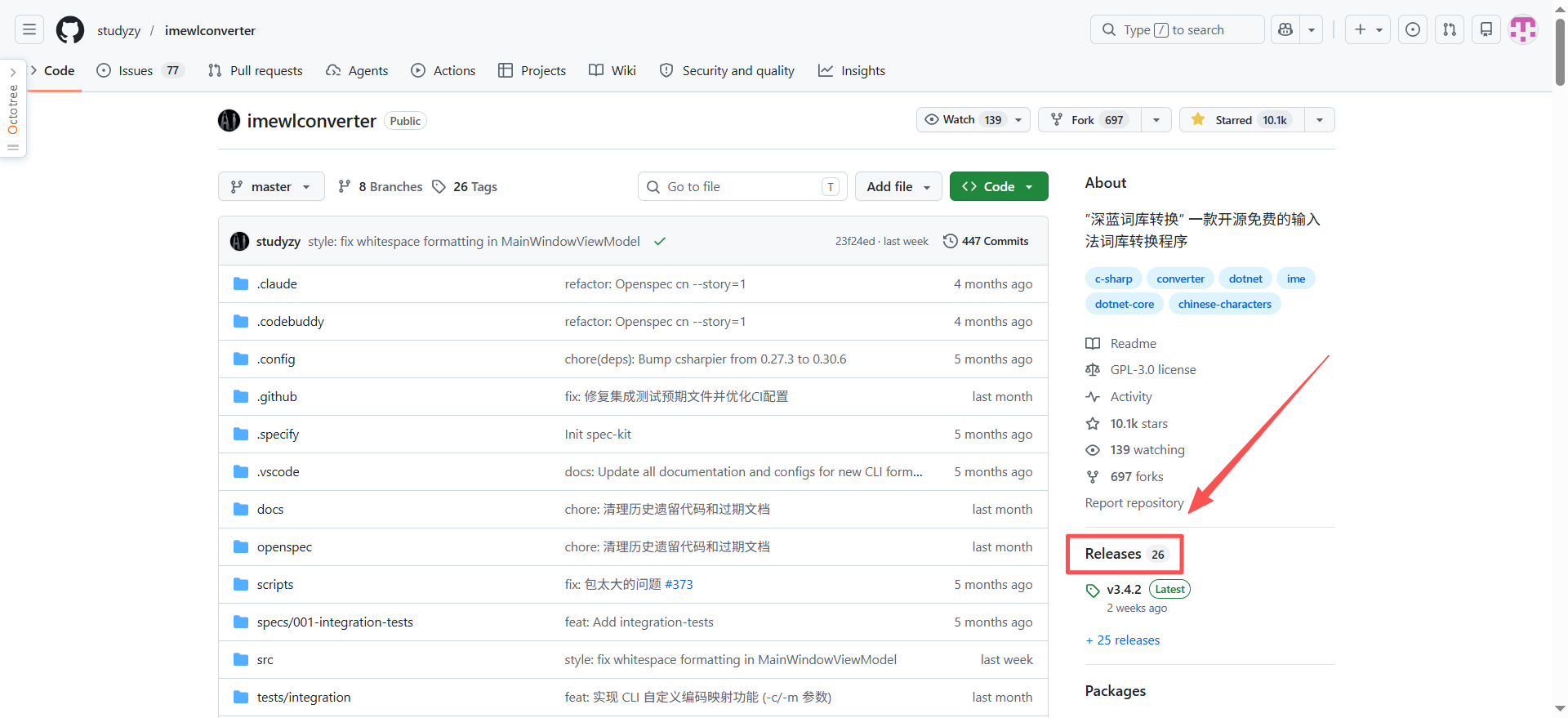Open the scripts folder name

click(275, 585)
